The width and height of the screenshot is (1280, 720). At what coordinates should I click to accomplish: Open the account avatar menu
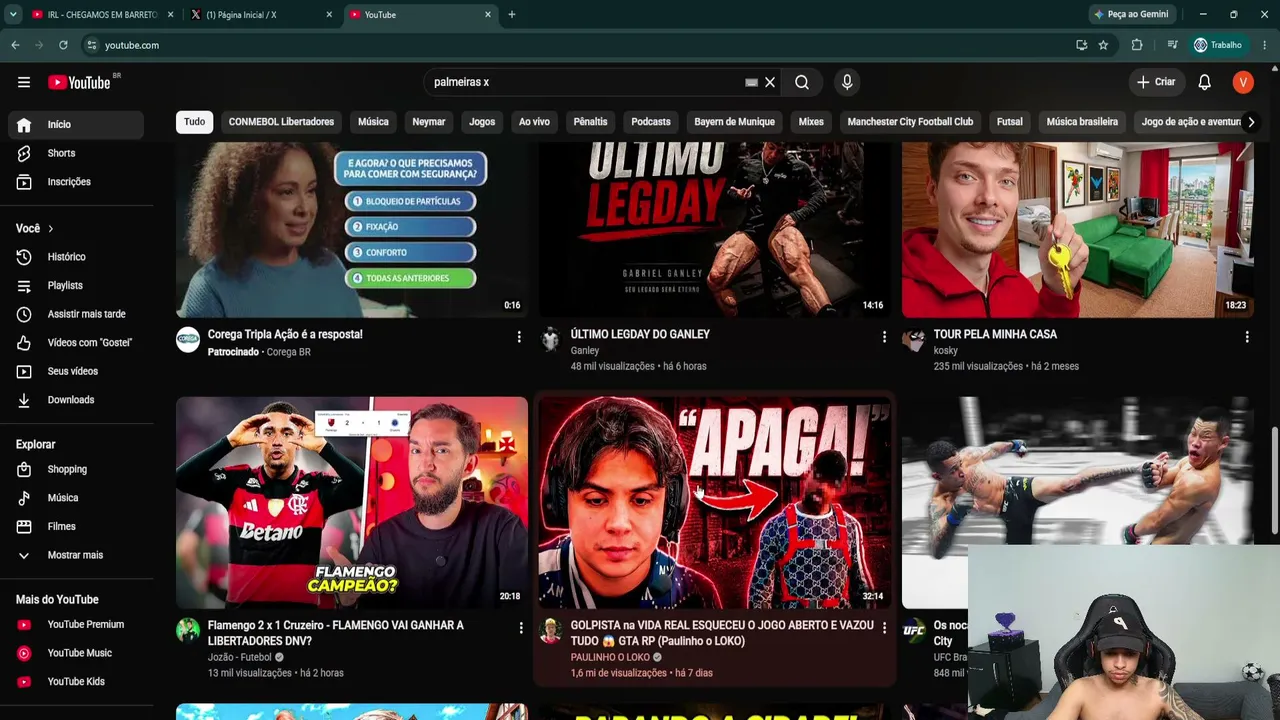pyautogui.click(x=1243, y=82)
